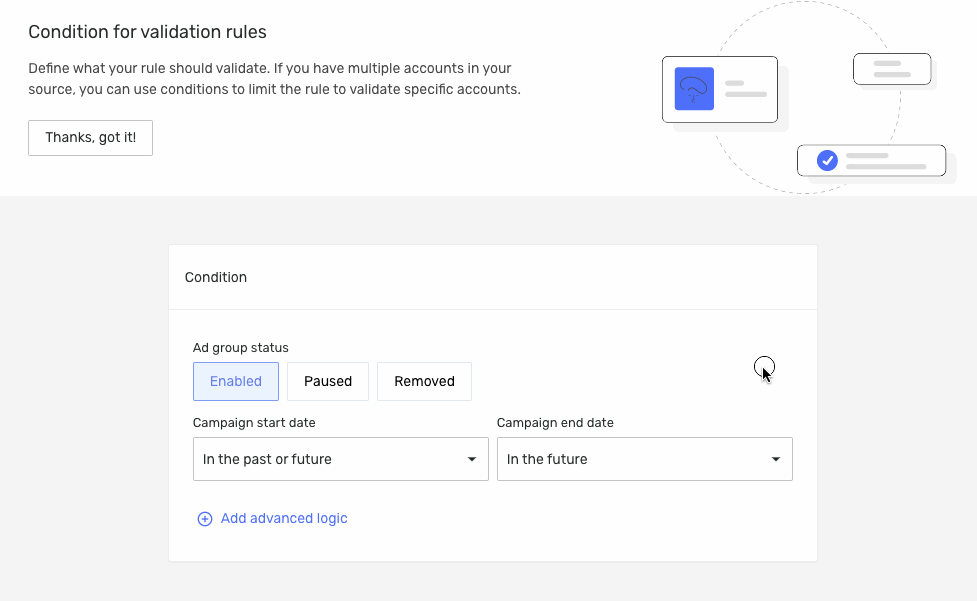Screen dimensions: 977x601
Task: Click the caret on Campaign end date dropdown
Action: [775, 458]
